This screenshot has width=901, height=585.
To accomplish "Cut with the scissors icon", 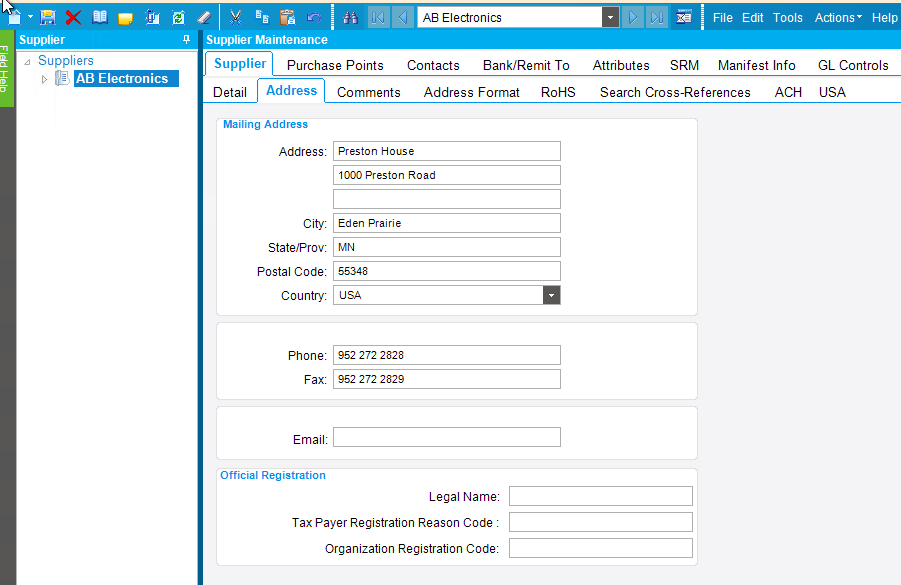I will click(x=235, y=17).
